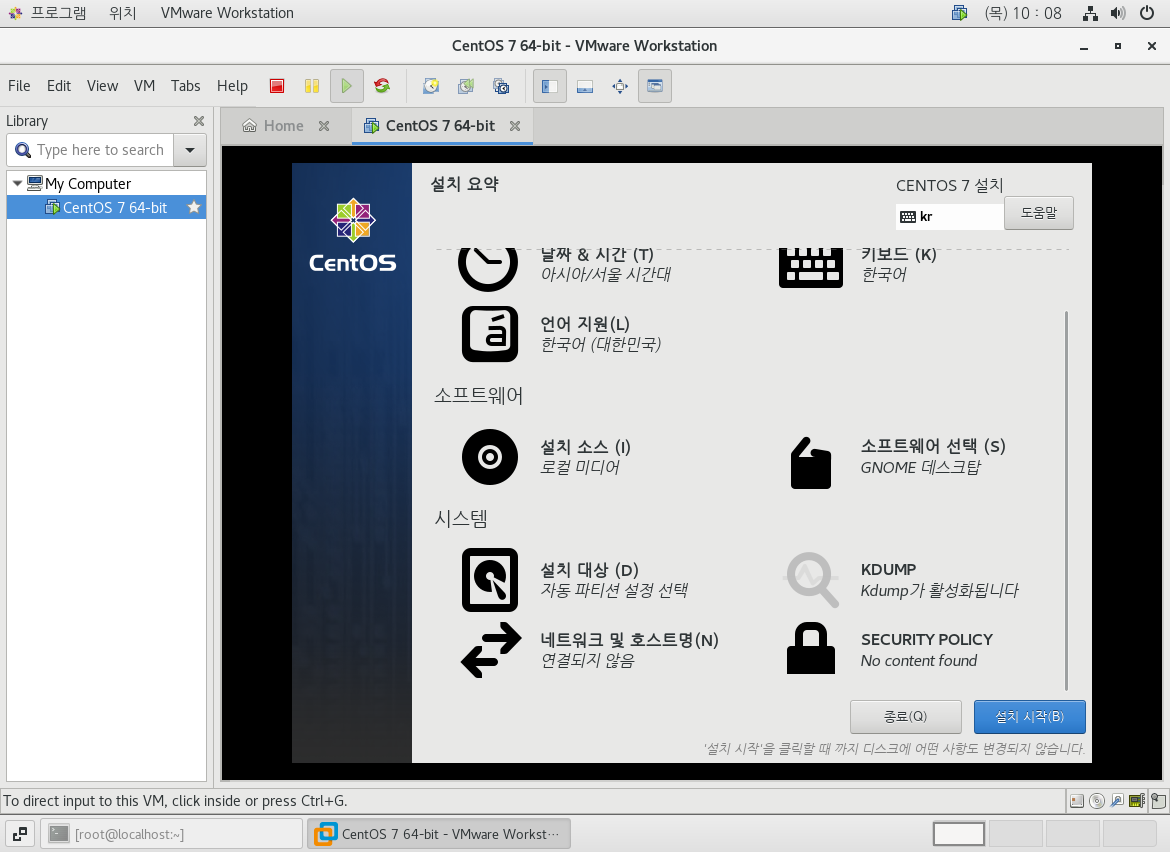
Task: Click the 도움말 help button
Action: (1039, 213)
